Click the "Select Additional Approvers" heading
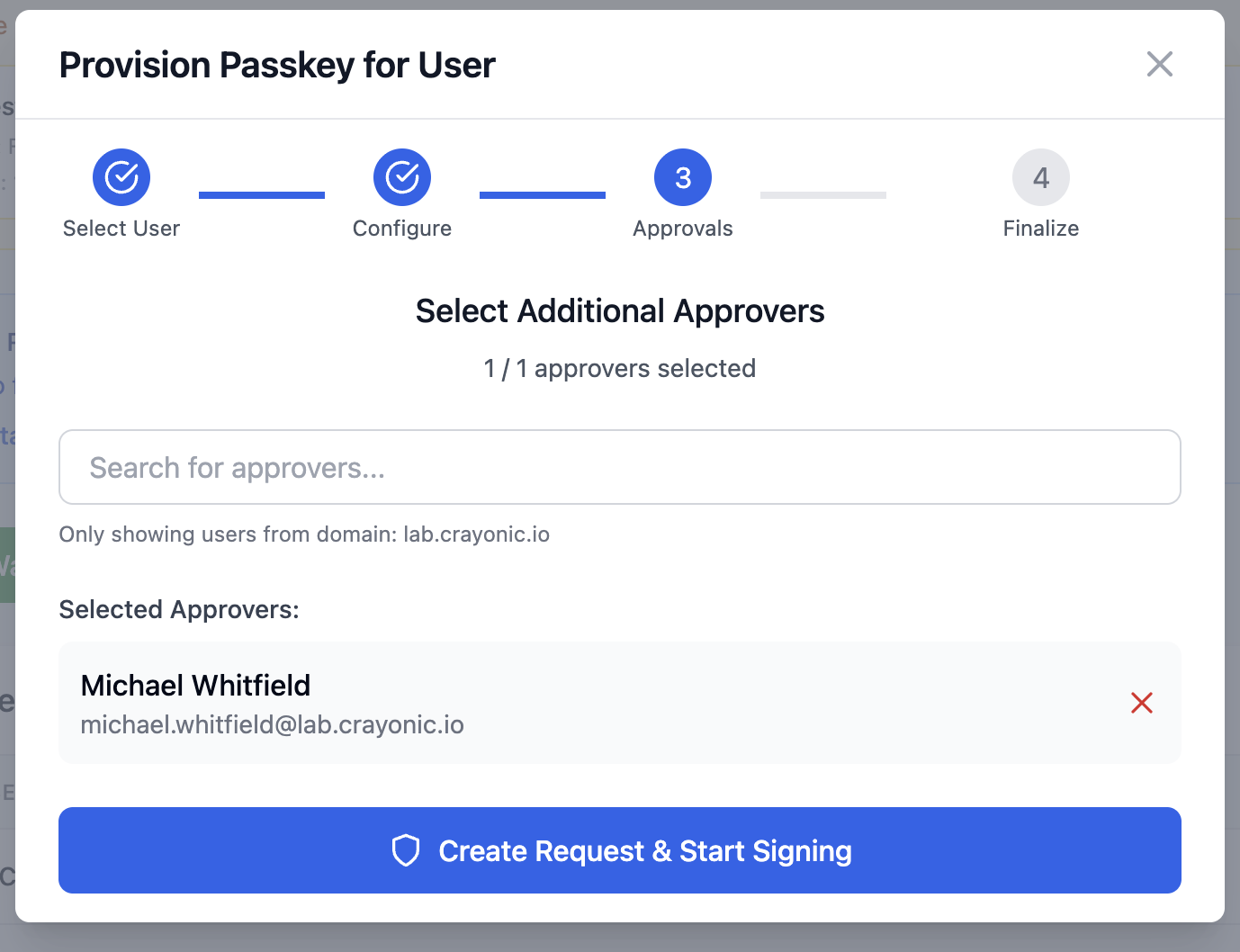Image resolution: width=1240 pixels, height=952 pixels. 620,311
